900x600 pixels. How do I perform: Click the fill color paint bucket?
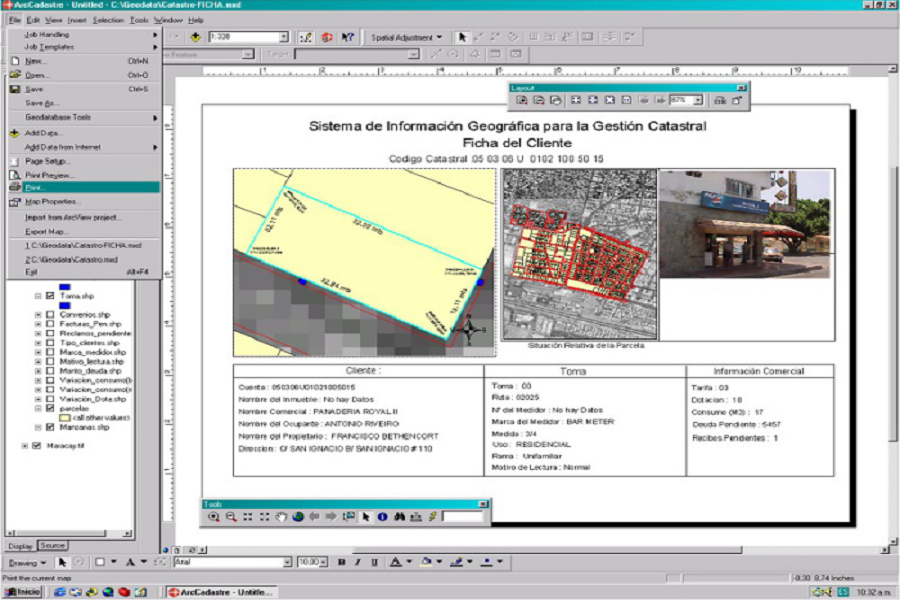[426, 562]
